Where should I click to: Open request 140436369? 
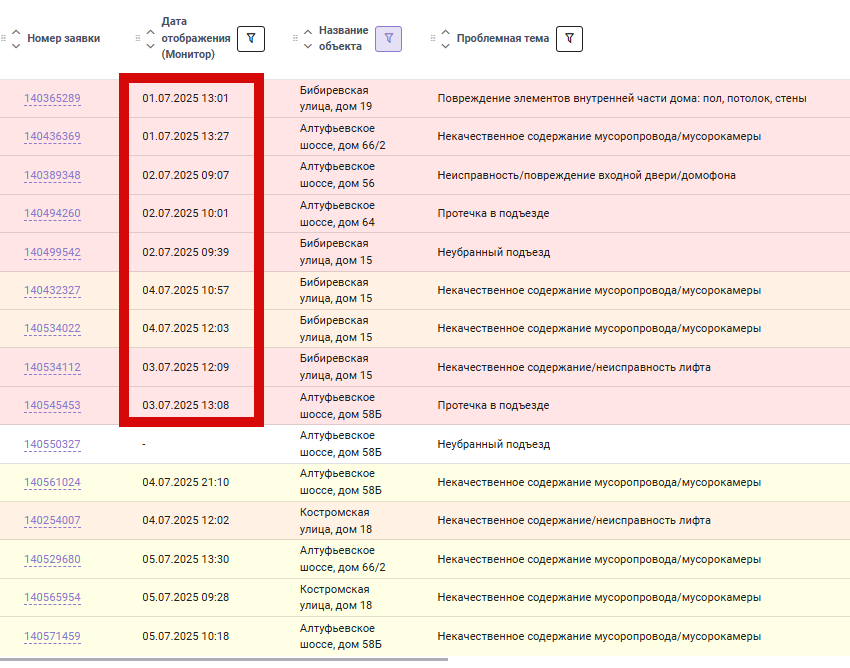53,136
